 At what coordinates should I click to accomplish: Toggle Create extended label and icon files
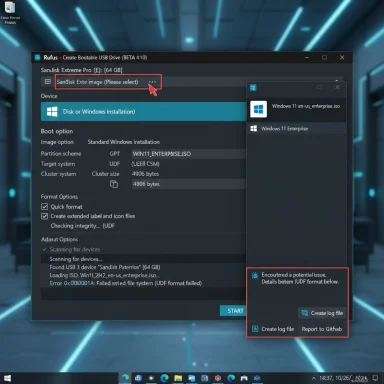[44, 216]
